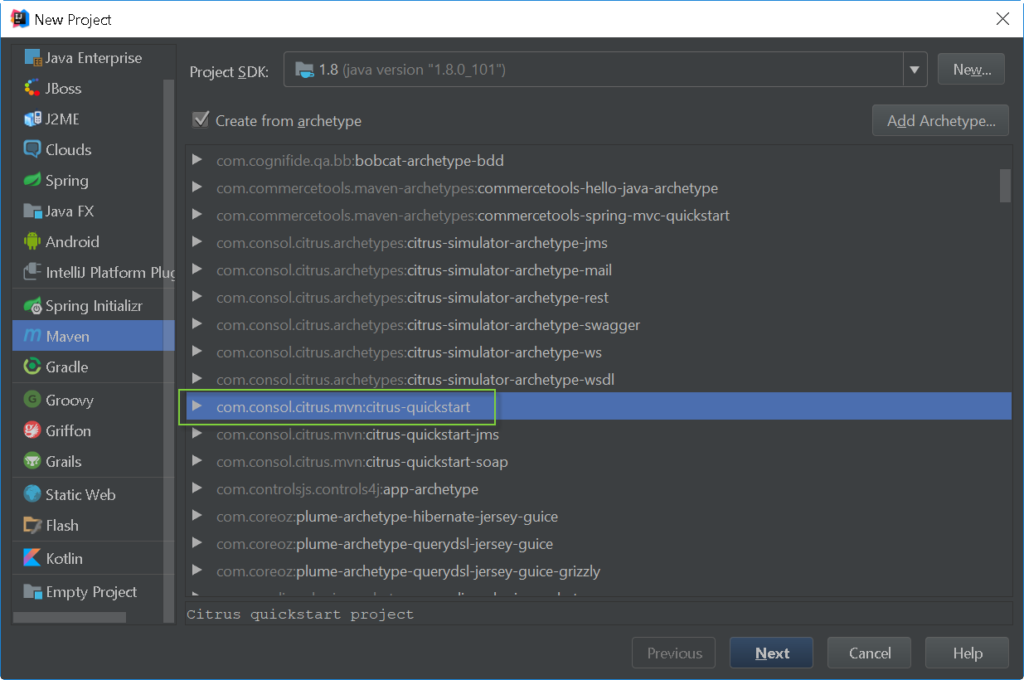Screen dimensions: 1024x680
Task: Choose Kotlin in the project type list
Action: point(93,558)
